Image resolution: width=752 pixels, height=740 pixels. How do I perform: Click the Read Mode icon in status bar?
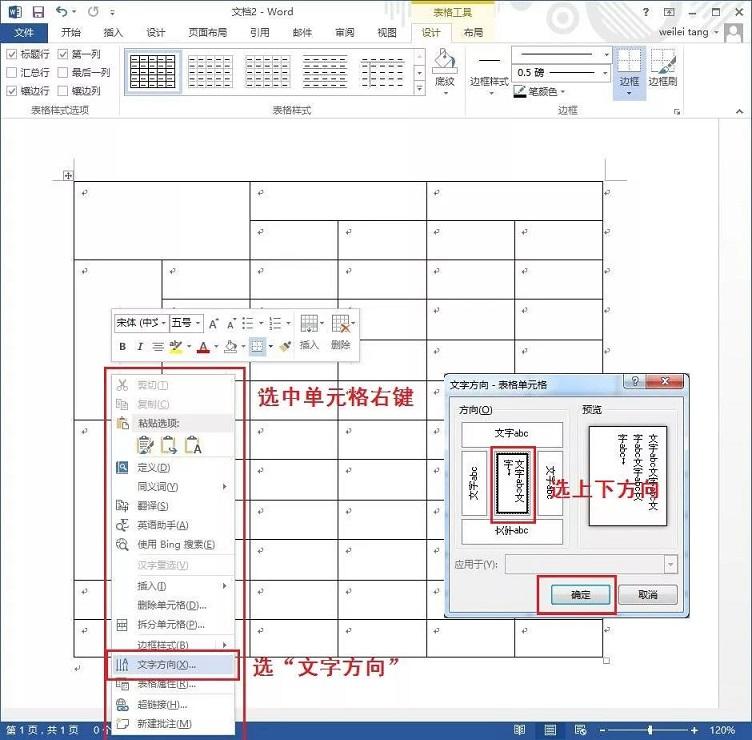519,730
